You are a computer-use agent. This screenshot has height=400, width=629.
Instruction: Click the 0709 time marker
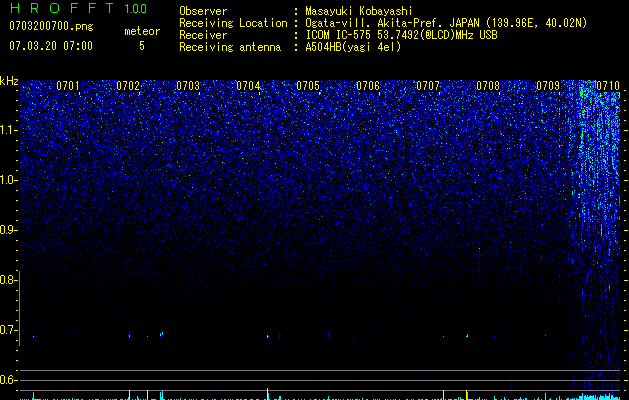point(548,86)
